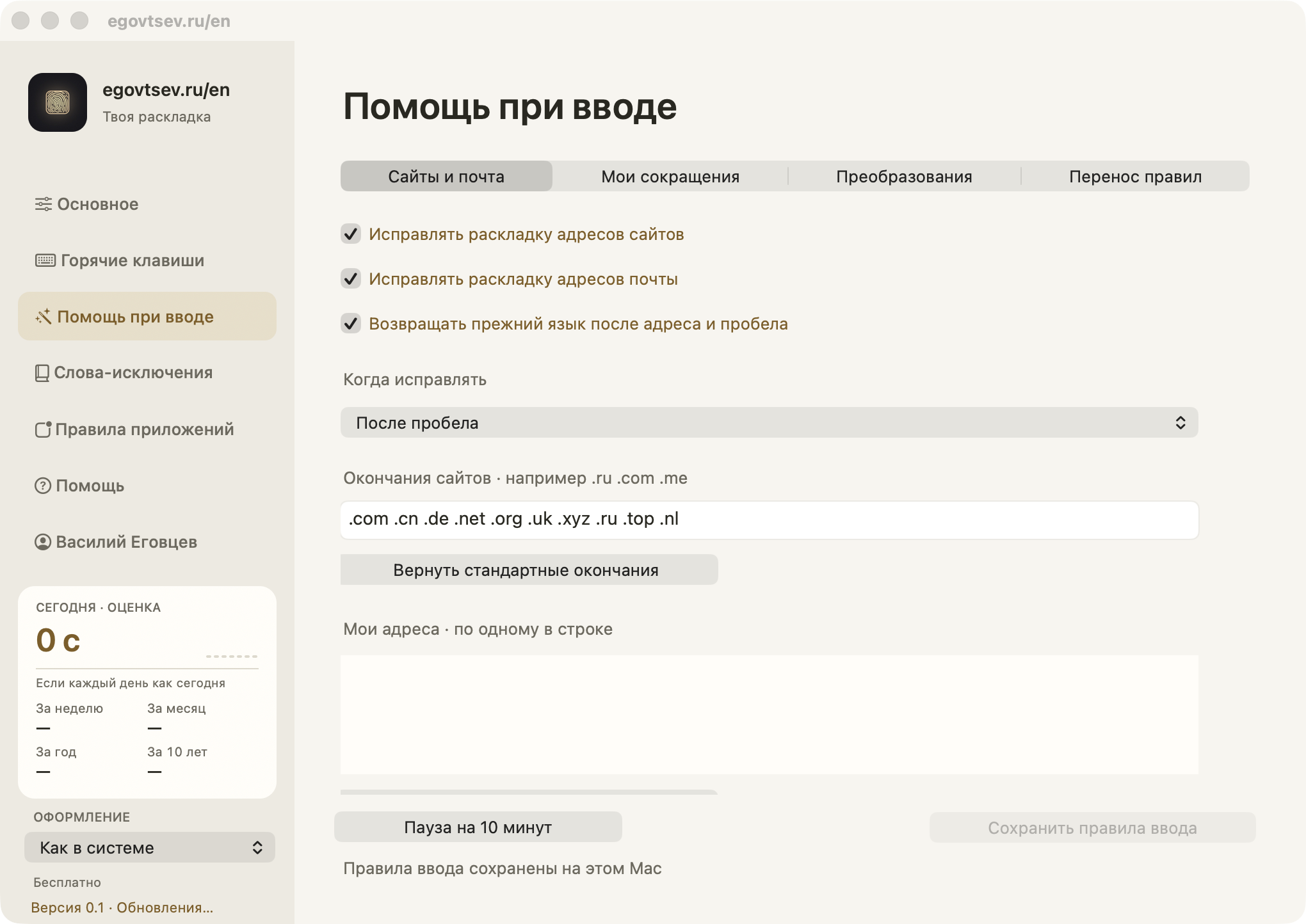Click the За неделю label
This screenshot has height=924, width=1306.
click(69, 708)
